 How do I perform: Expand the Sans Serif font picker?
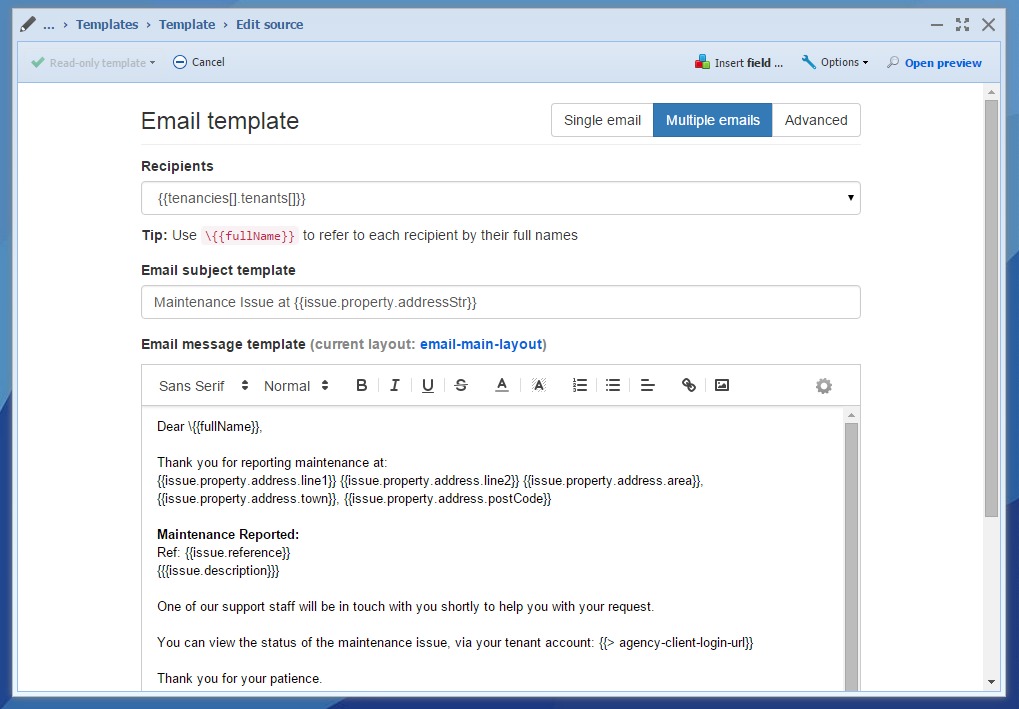click(x=204, y=386)
